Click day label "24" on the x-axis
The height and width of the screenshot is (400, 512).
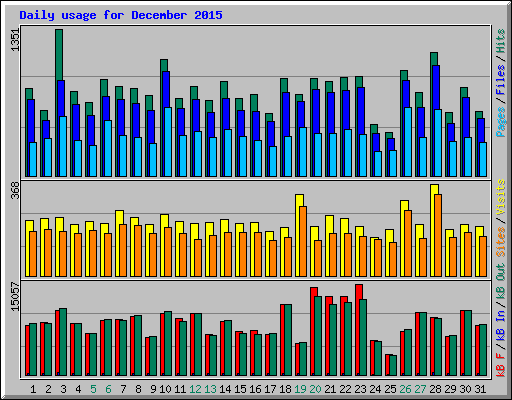[375, 389]
